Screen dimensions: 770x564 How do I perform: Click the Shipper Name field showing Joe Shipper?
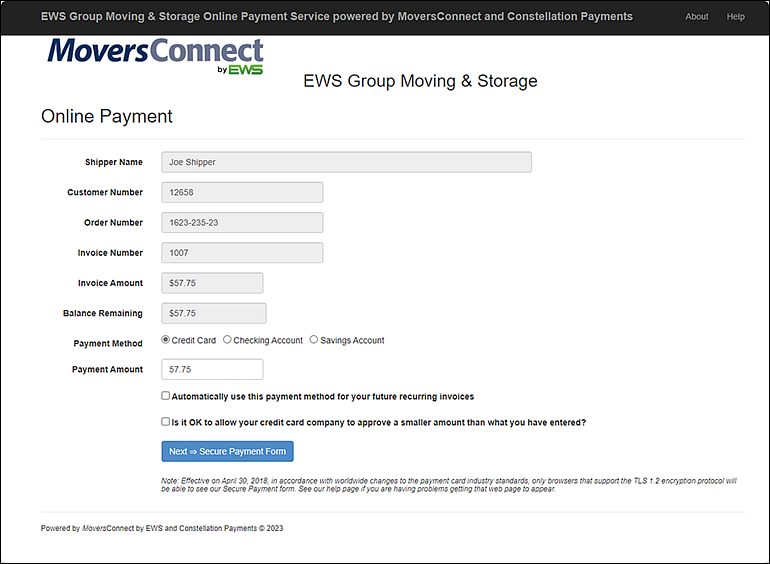click(x=346, y=162)
